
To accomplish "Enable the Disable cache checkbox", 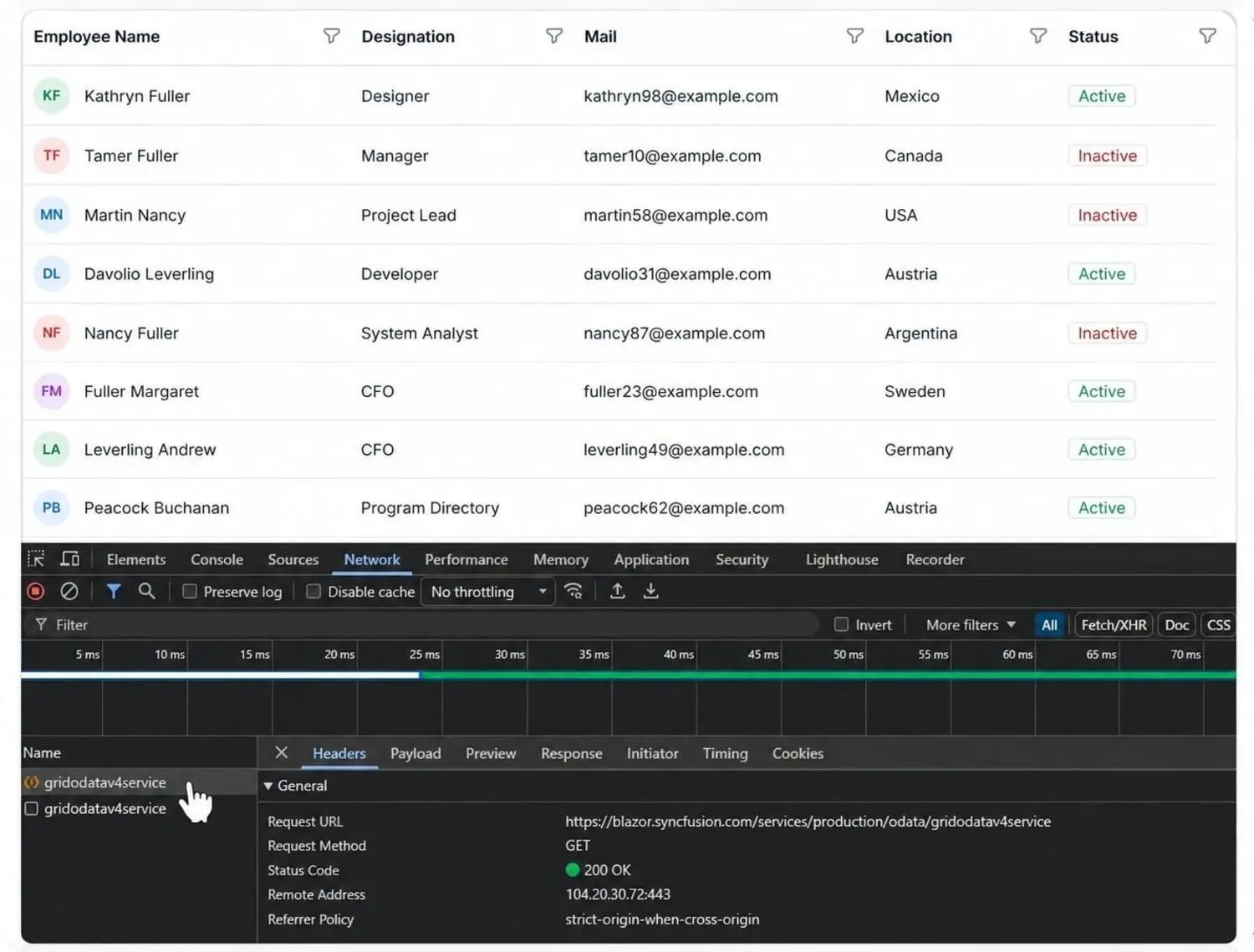I will pyautogui.click(x=313, y=592).
